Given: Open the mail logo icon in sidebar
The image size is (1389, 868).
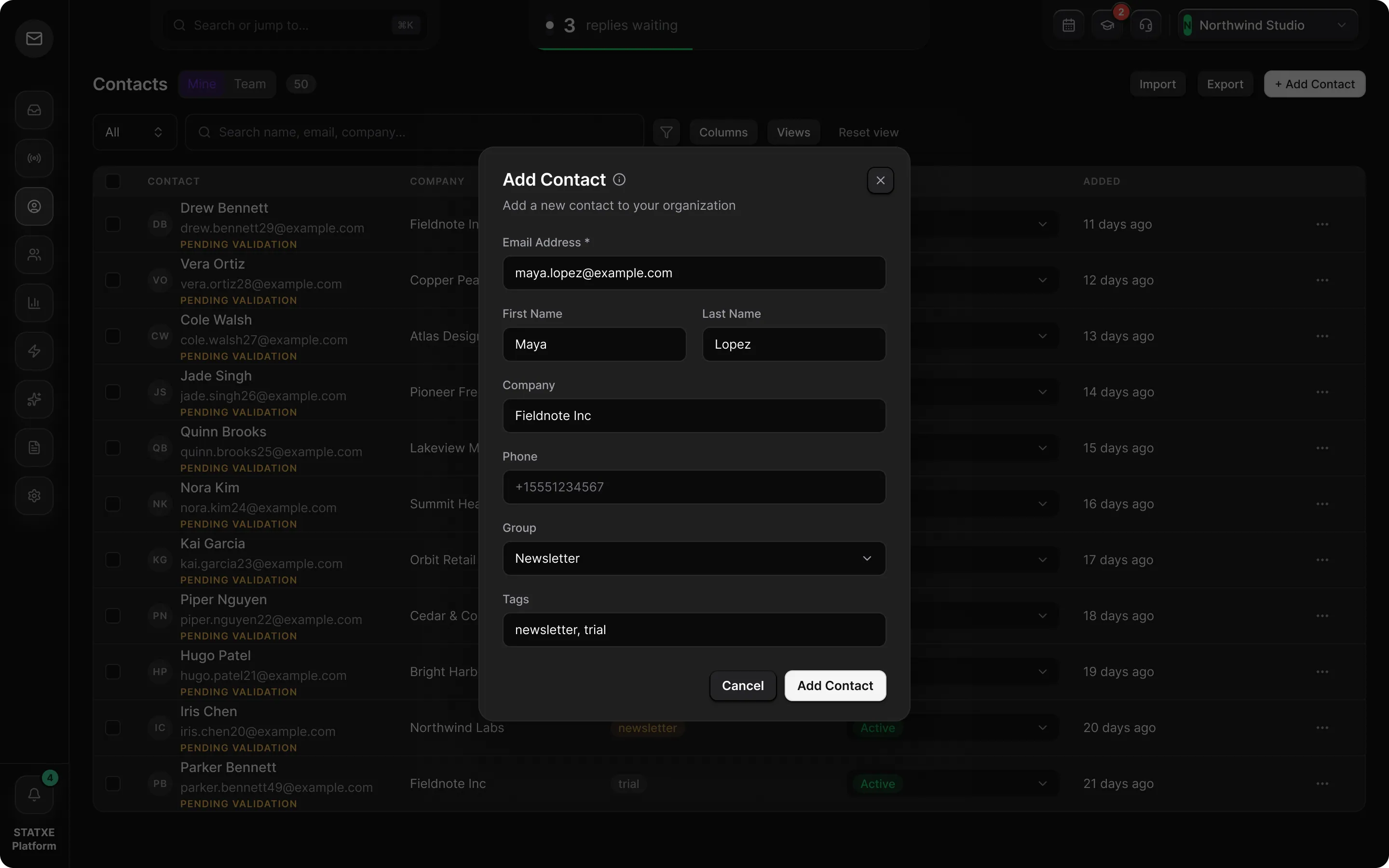Looking at the screenshot, I should coord(34,39).
